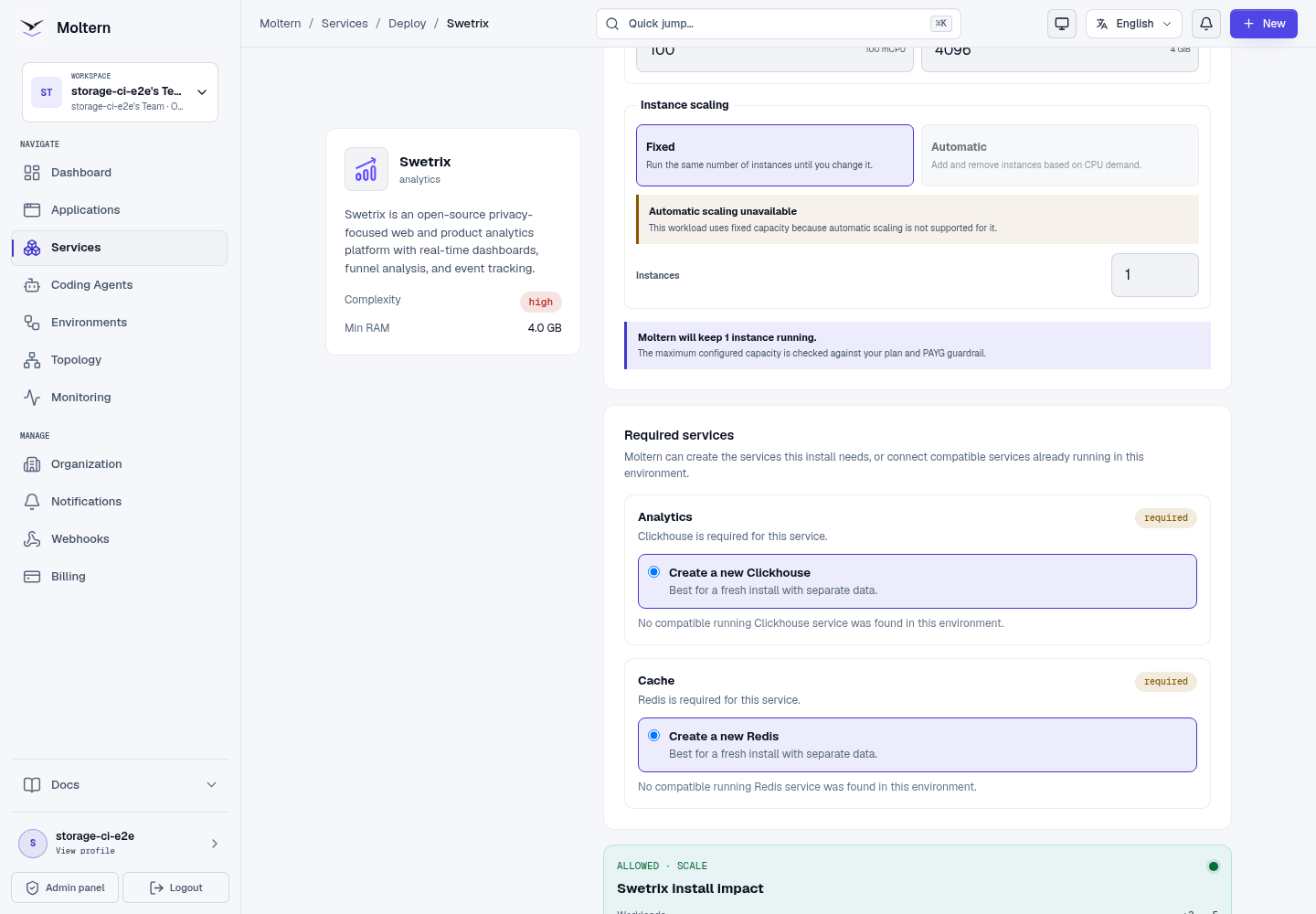Open Dashboard via its grid icon
The width and height of the screenshot is (1316, 914).
click(x=32, y=173)
